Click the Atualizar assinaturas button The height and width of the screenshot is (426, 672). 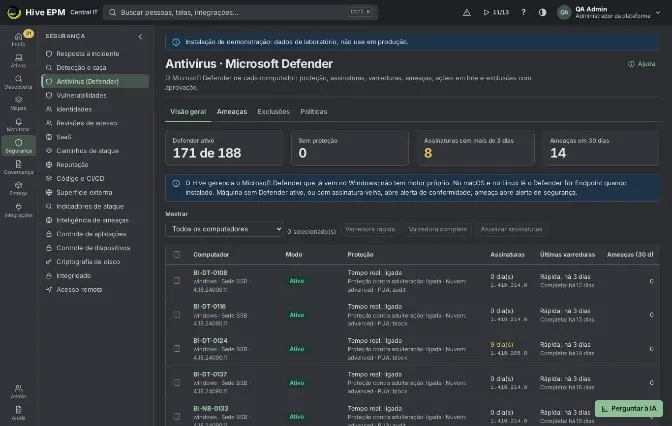pyautogui.click(x=511, y=229)
